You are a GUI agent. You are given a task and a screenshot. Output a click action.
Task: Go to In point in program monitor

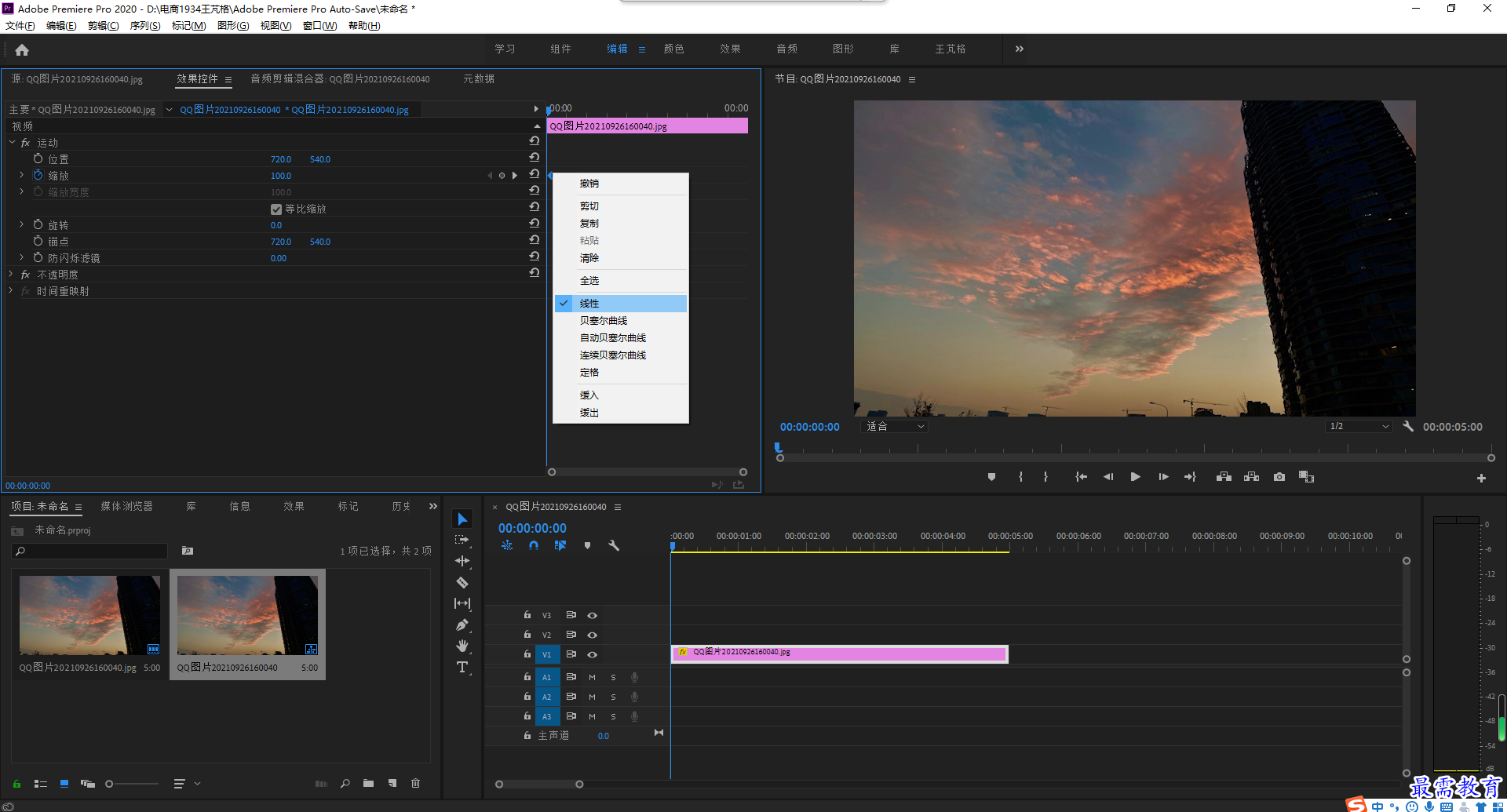click(1081, 477)
